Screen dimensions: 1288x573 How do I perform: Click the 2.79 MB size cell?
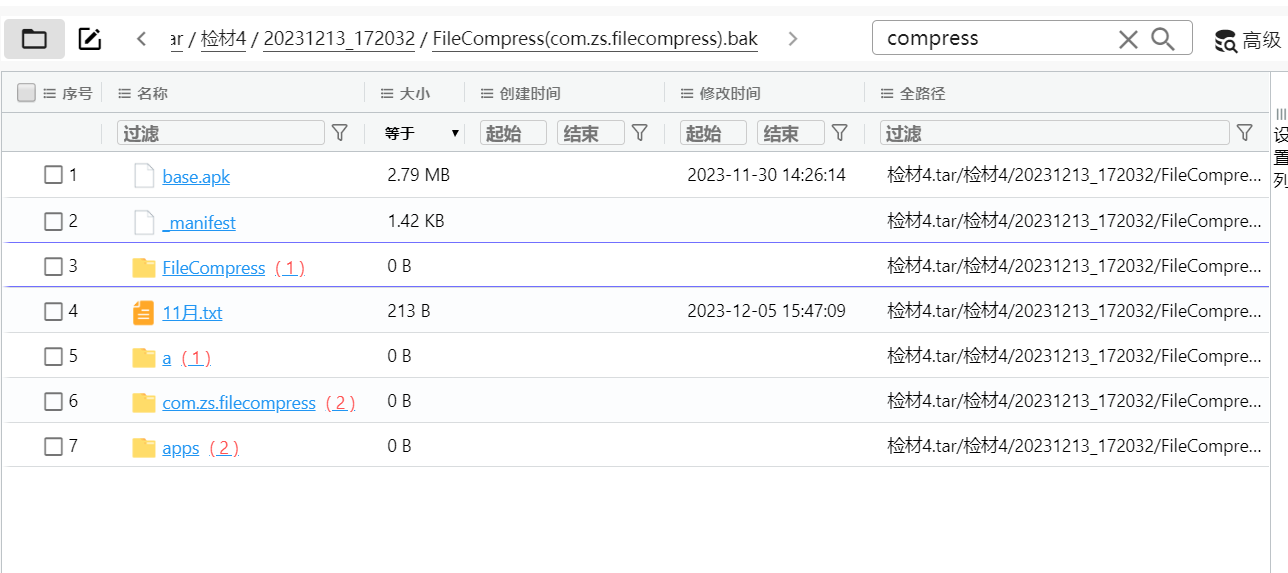point(419,175)
